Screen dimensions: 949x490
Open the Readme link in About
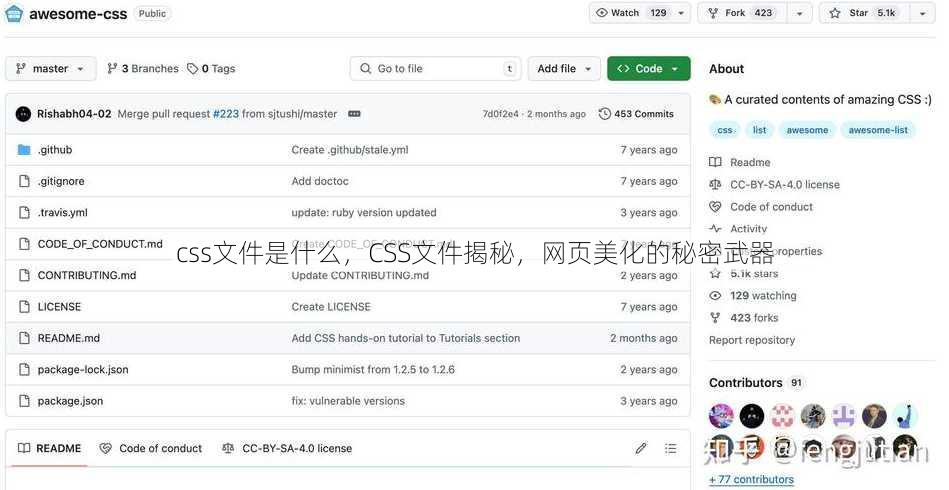[x=740, y=163]
